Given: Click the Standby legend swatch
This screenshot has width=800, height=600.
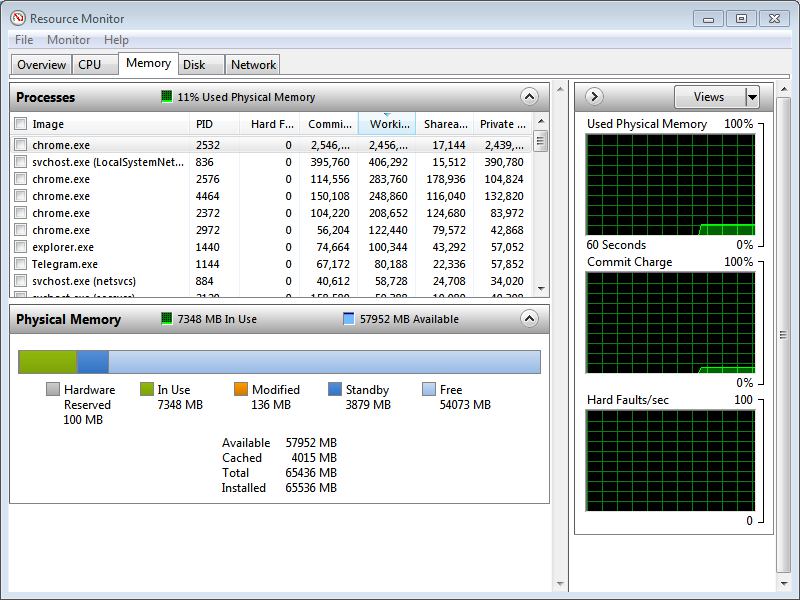Looking at the screenshot, I should [x=335, y=389].
